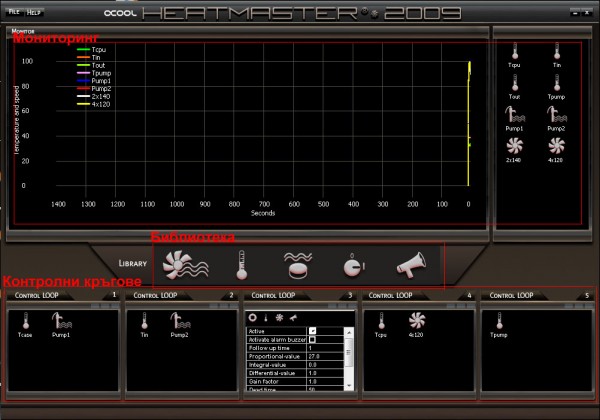This screenshot has width=600, height=420.
Task: Select the 4x120 fan icon in sensor panel
Action: coord(556,146)
